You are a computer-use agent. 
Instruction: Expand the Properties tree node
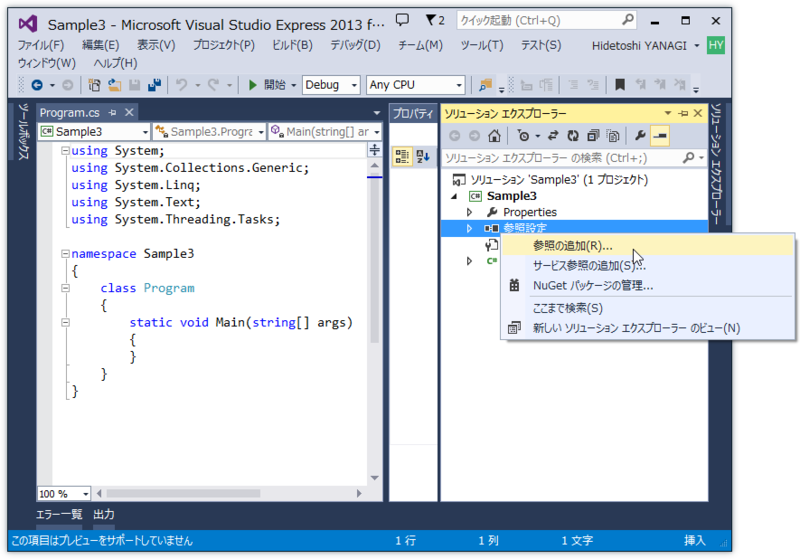(469, 212)
